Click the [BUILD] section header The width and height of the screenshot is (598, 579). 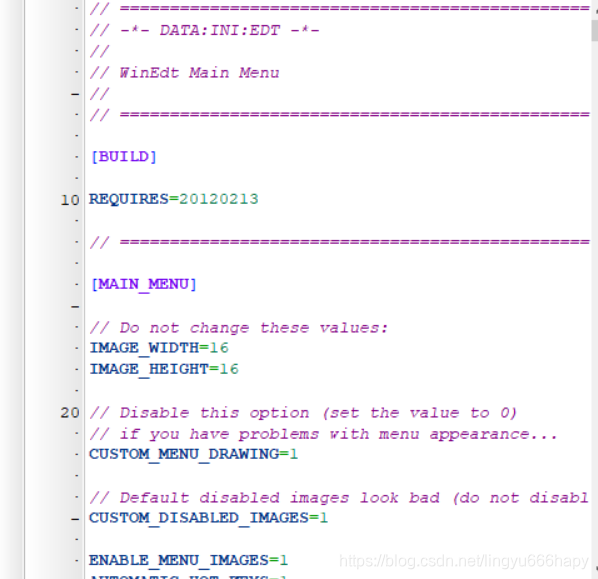click(124, 157)
